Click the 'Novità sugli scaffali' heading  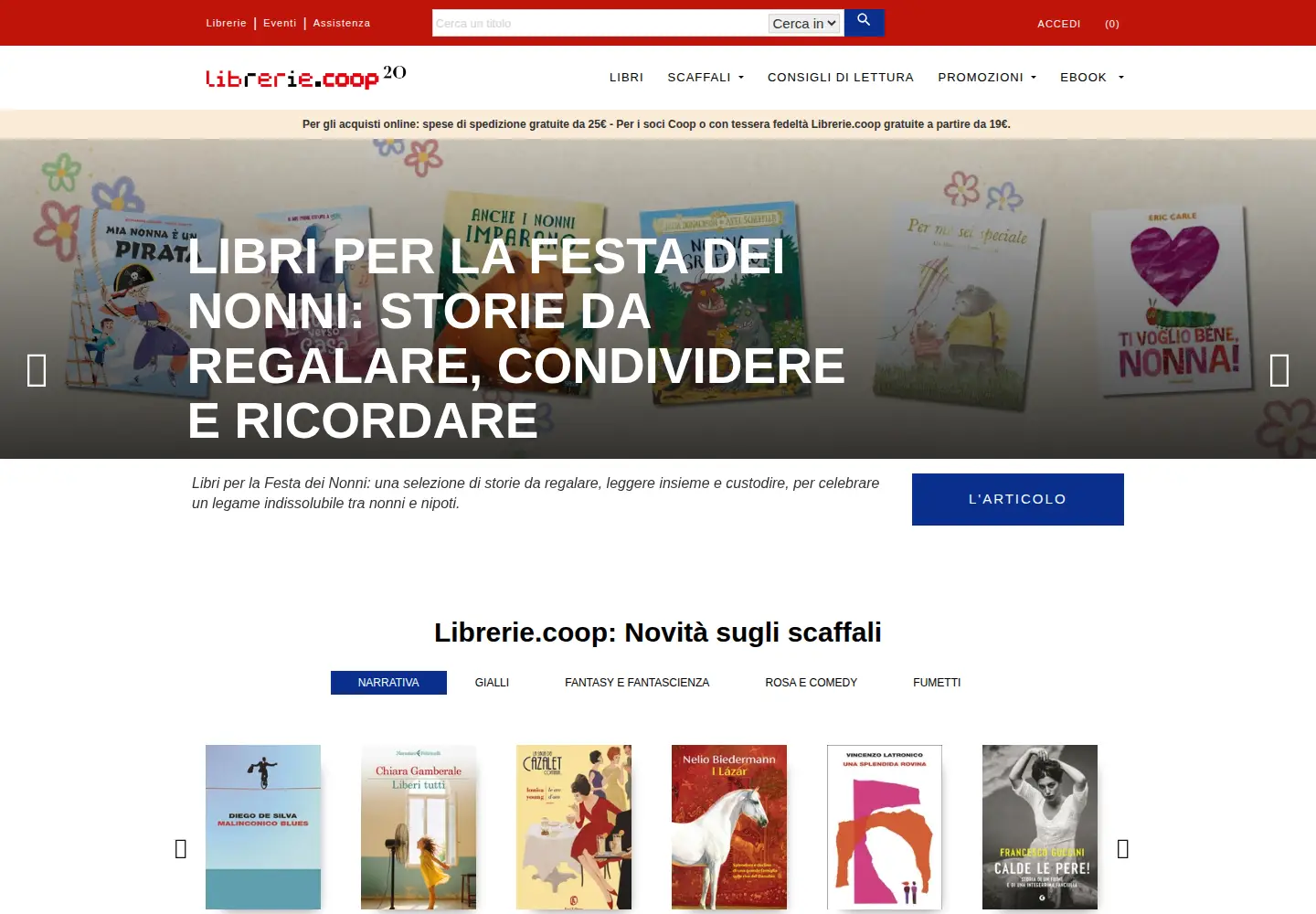point(658,632)
